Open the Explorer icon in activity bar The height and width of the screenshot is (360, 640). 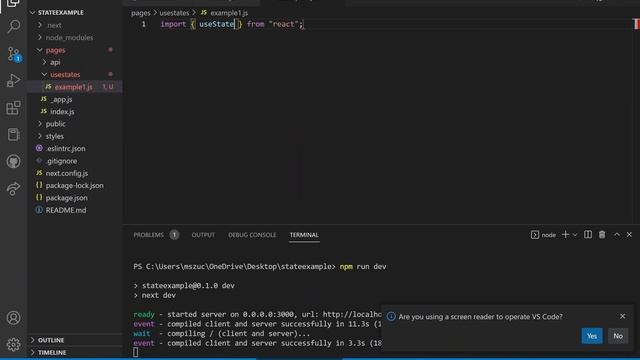pos(13,4)
